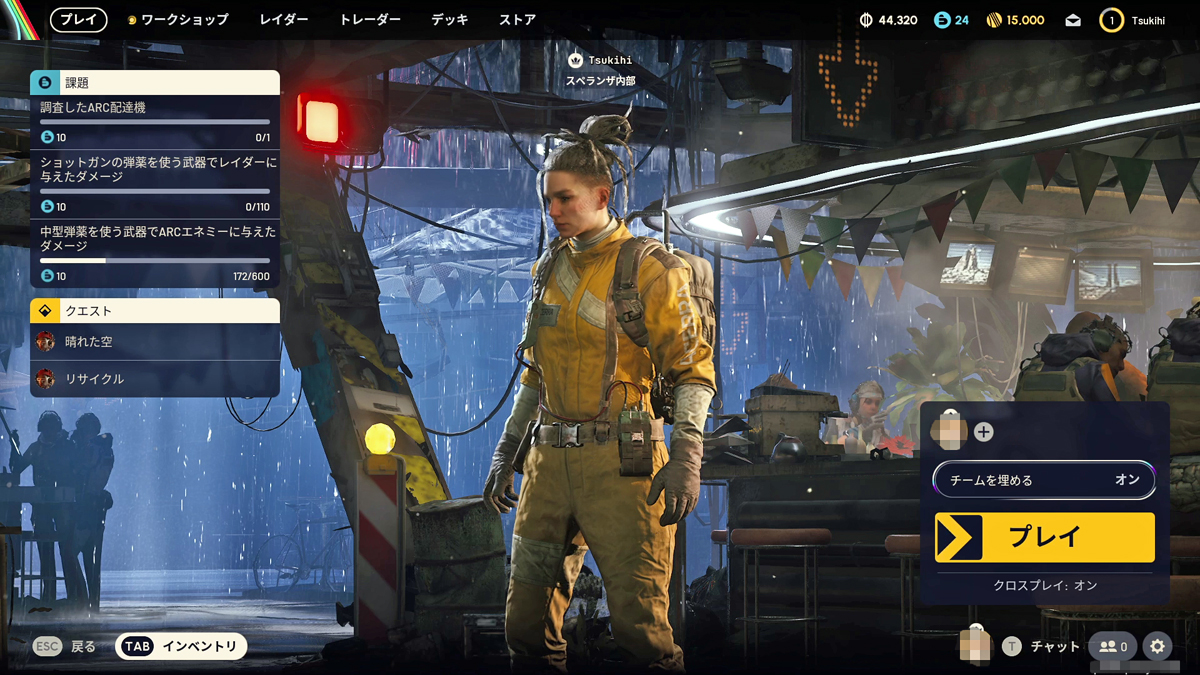The image size is (1200, 675).
Task: Switch to the トレーダー tab
Action: coord(370,20)
